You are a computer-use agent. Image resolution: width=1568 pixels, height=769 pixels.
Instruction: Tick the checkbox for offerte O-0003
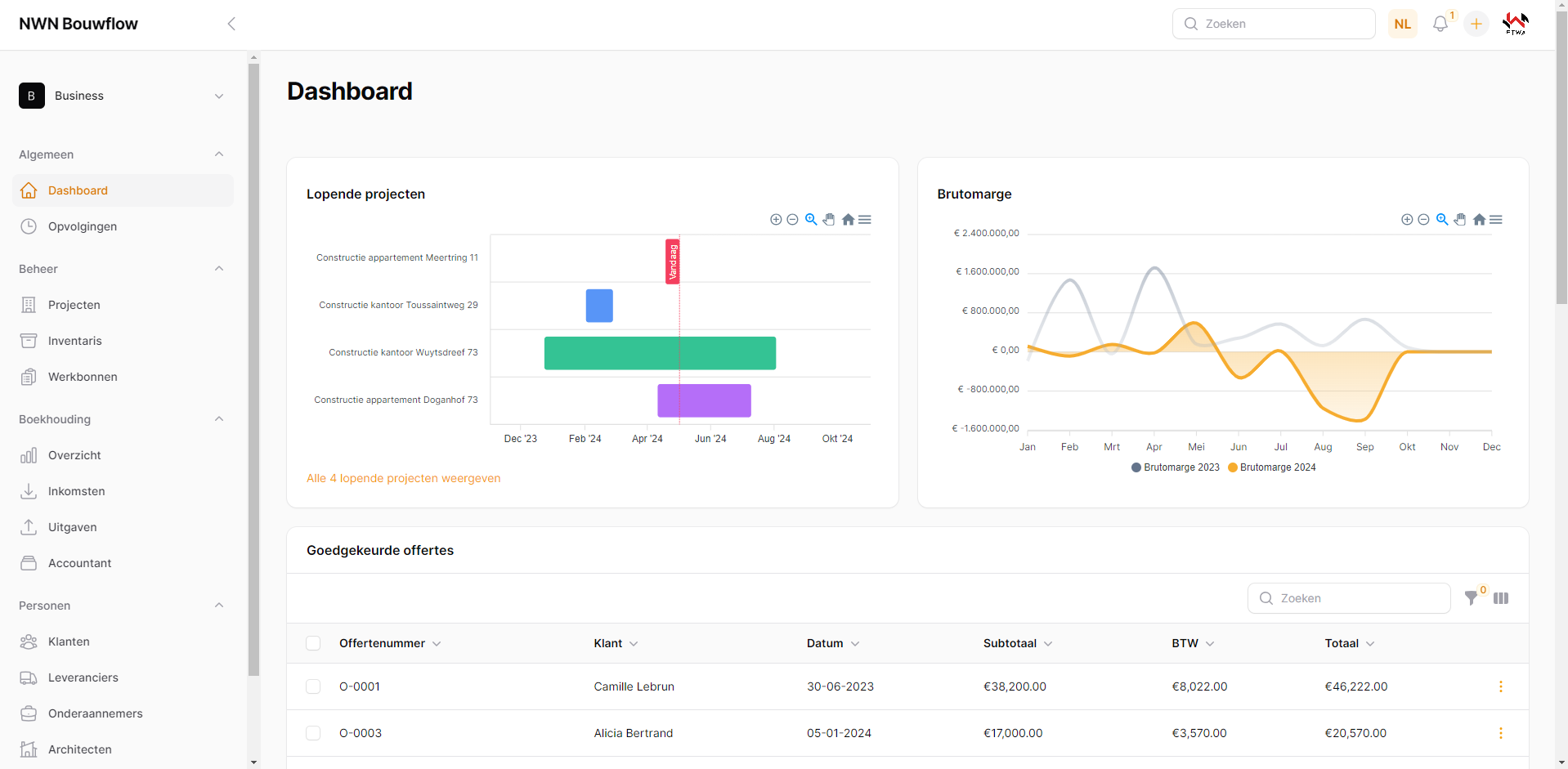pos(313,733)
